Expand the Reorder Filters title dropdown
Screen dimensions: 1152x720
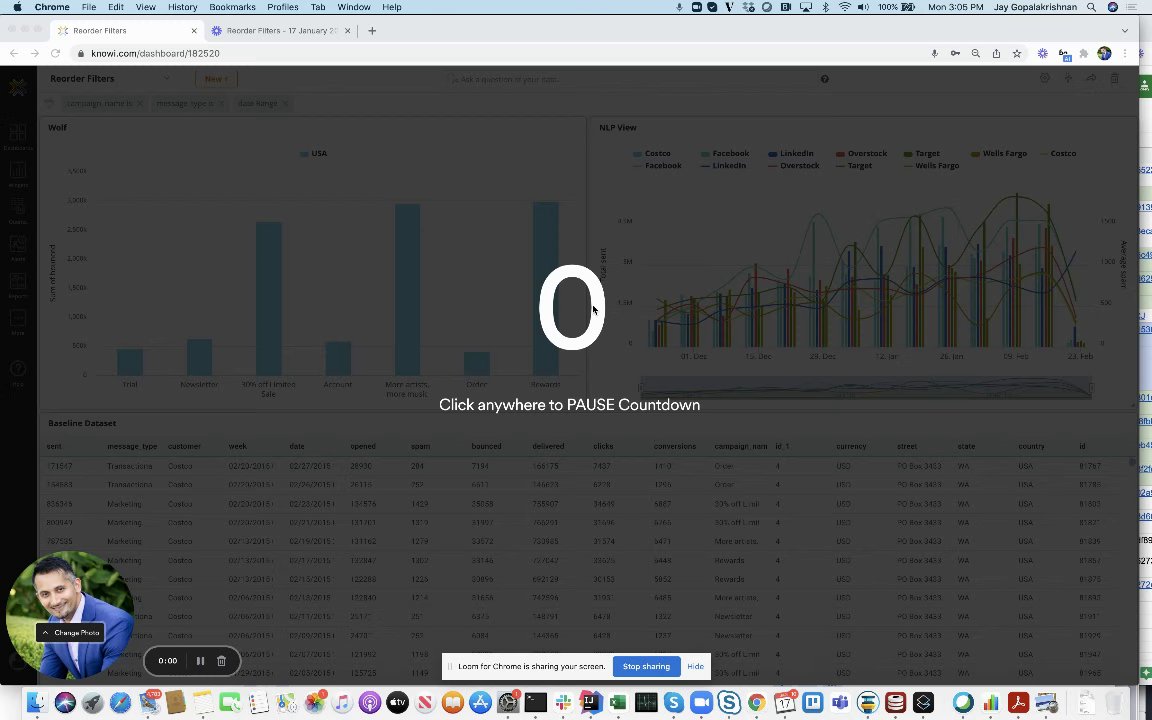click(167, 79)
